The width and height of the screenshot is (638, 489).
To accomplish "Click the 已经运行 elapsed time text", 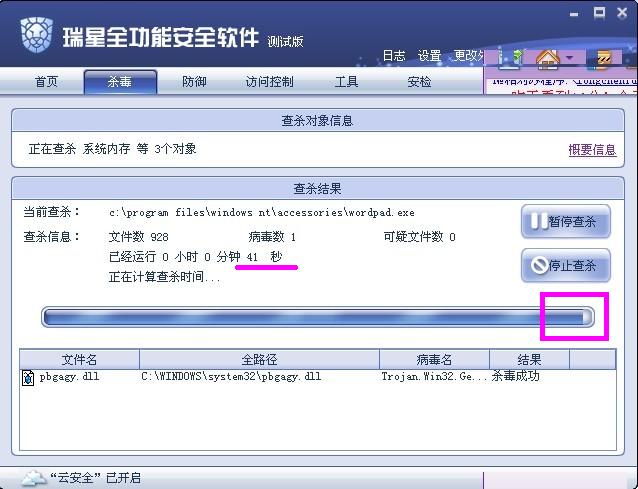I will point(195,257).
